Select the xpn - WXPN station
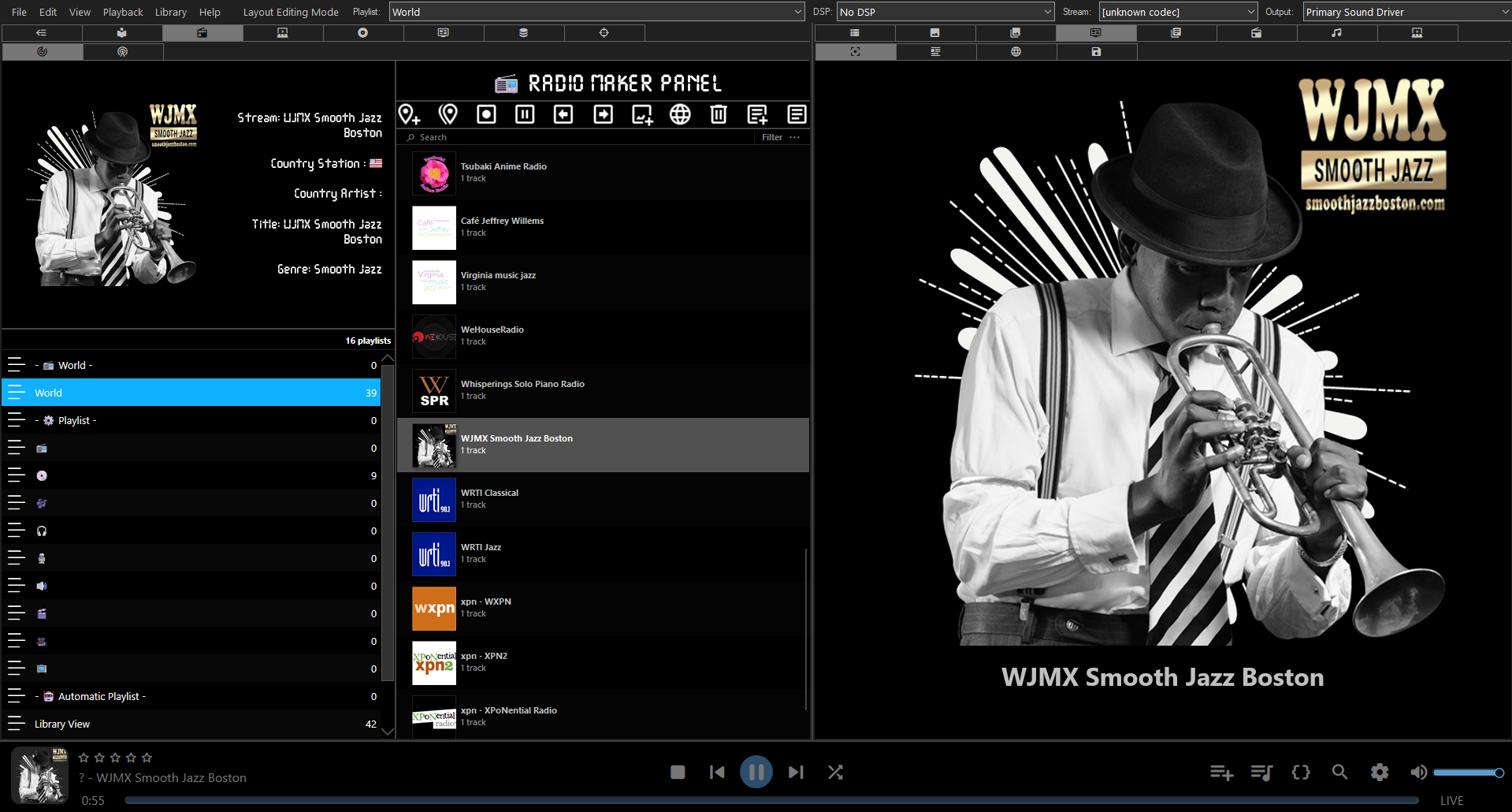1512x812 pixels. click(603, 608)
